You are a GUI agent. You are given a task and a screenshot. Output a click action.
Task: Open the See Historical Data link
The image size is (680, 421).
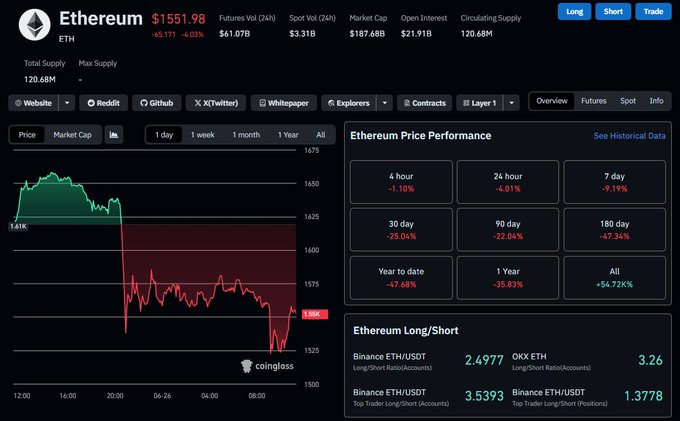[629, 136]
